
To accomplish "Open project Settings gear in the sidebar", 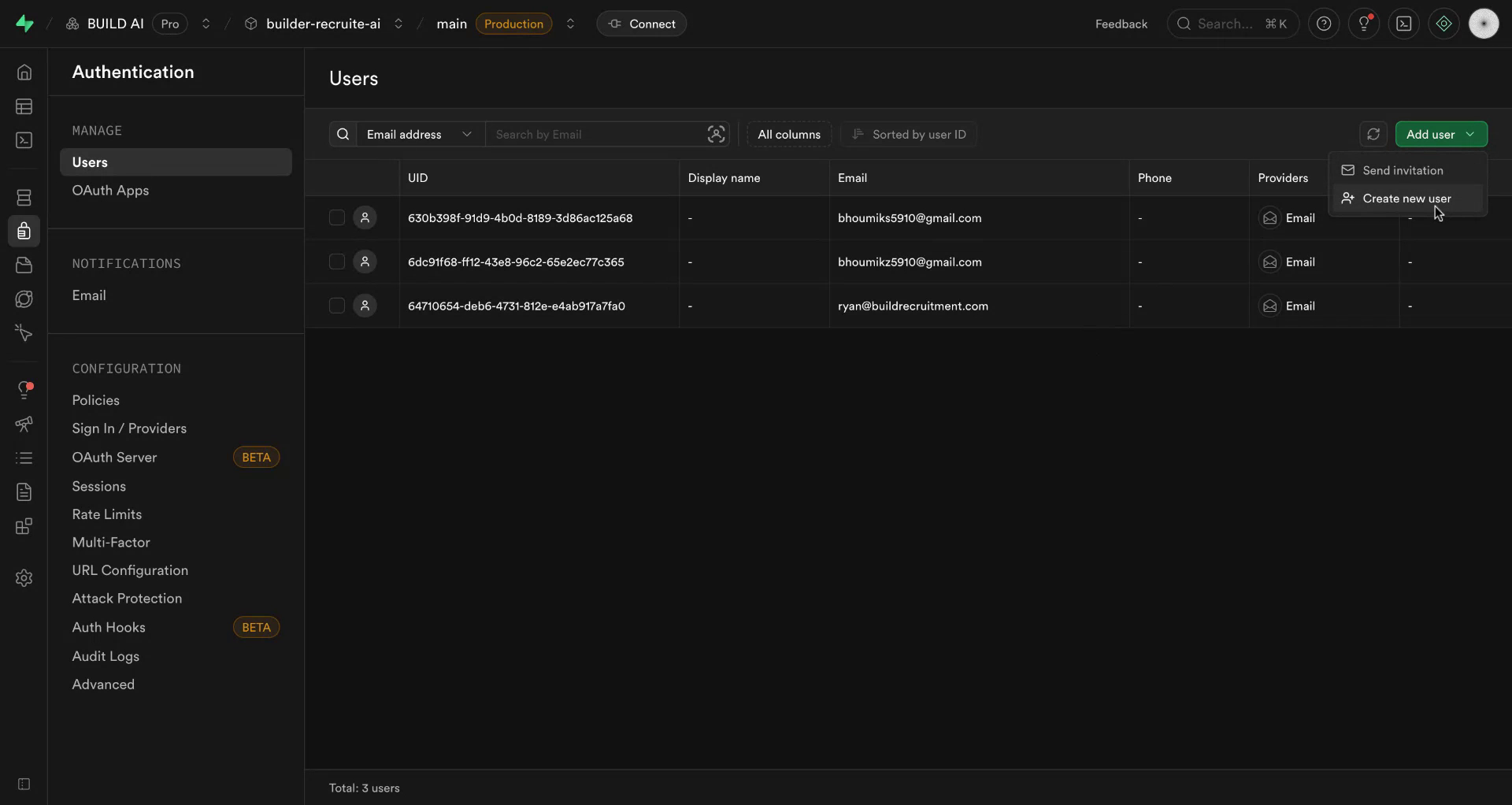I will 24,578.
